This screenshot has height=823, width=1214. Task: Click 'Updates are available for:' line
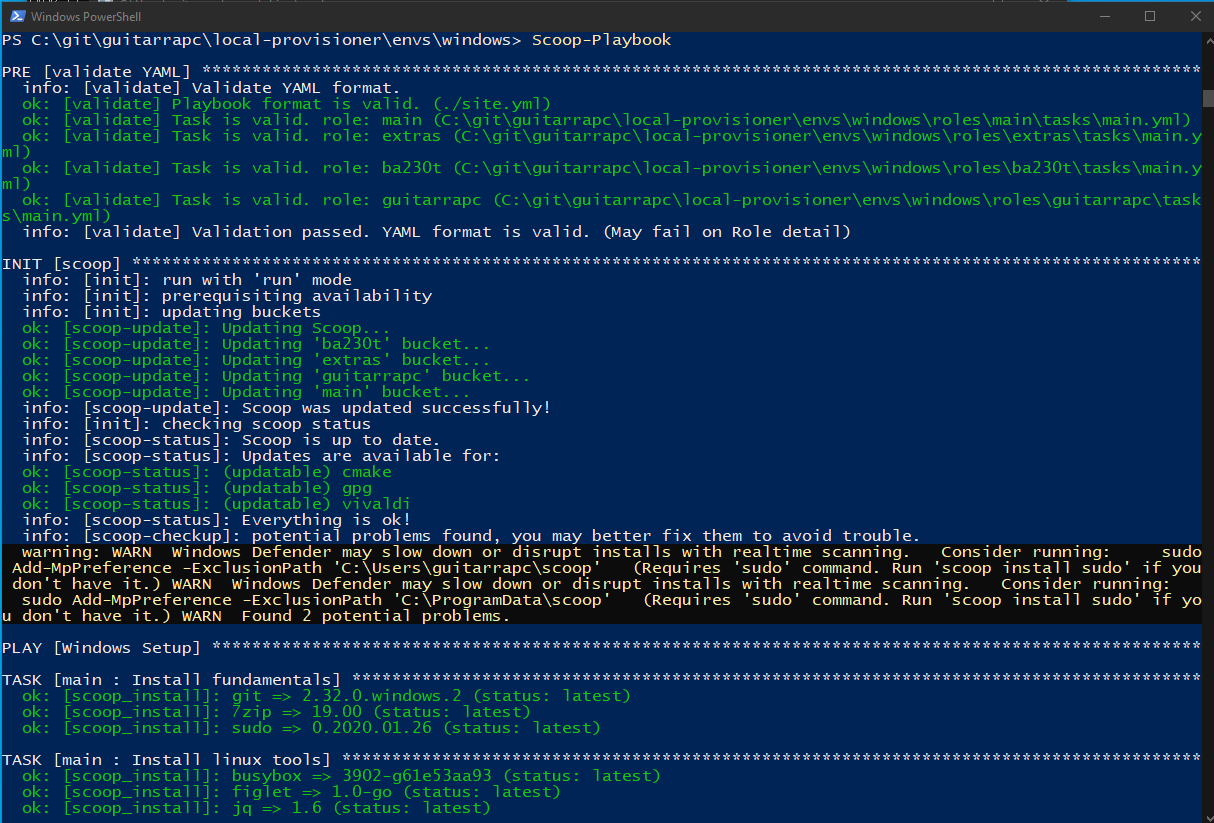(261, 456)
